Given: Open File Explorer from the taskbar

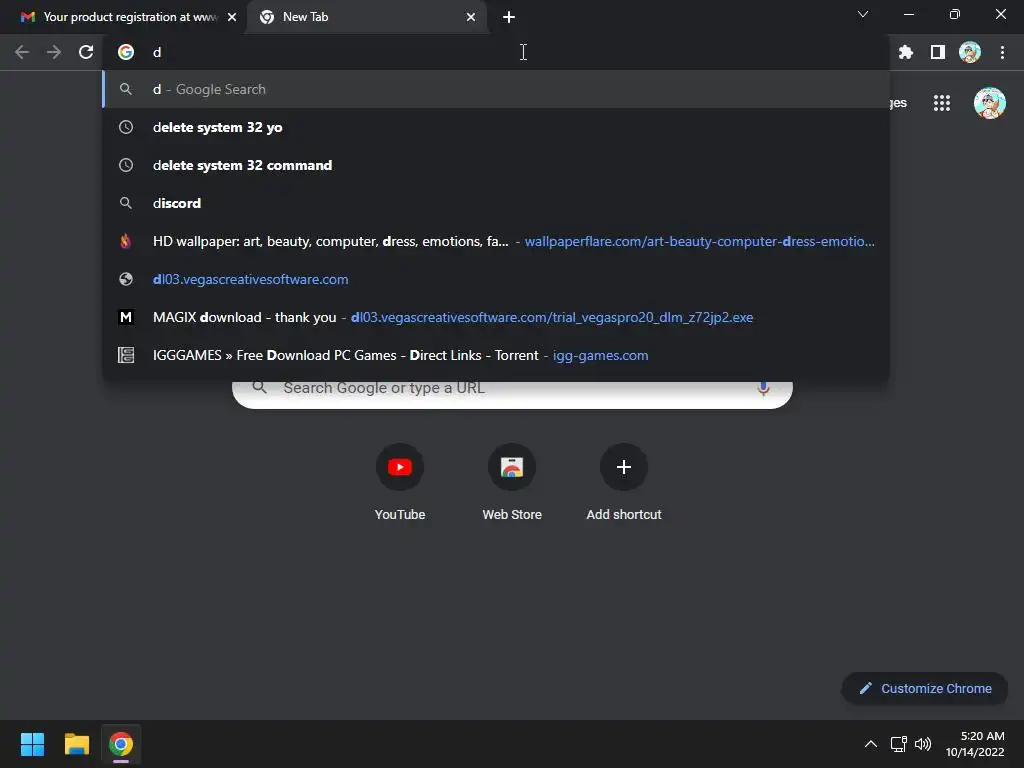Looking at the screenshot, I should (76, 744).
